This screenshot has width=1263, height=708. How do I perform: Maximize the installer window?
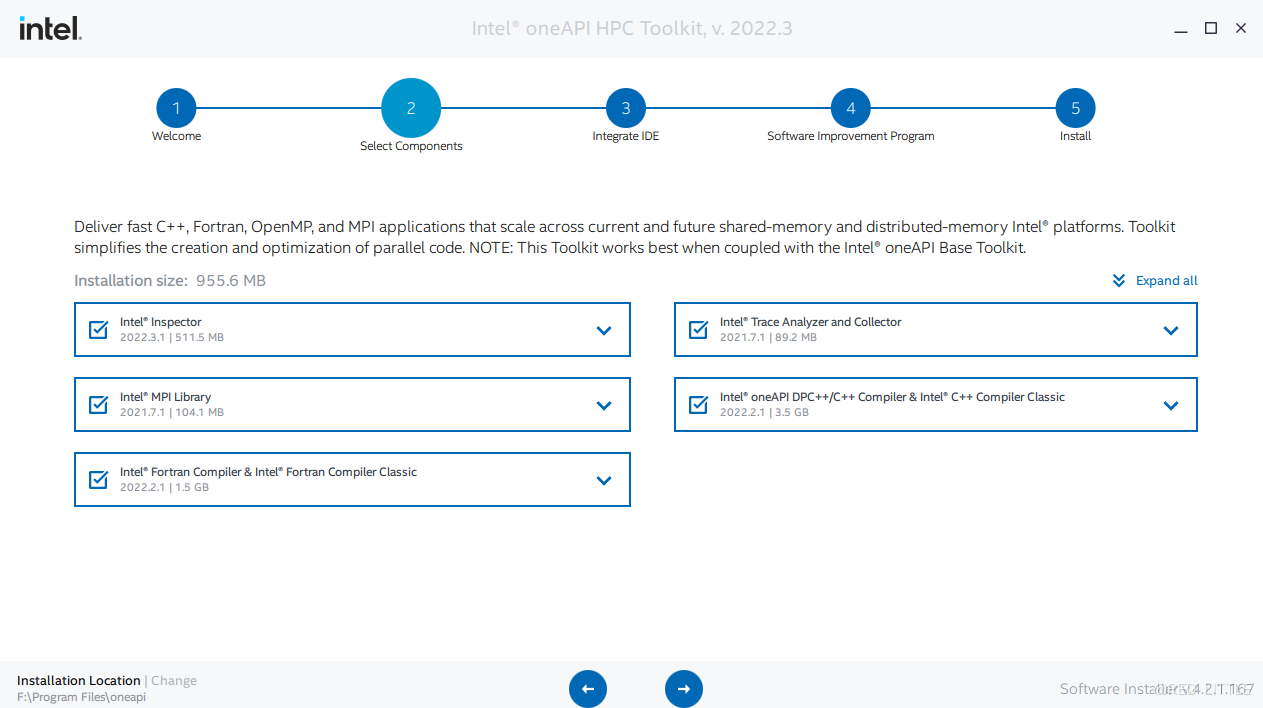(1211, 29)
